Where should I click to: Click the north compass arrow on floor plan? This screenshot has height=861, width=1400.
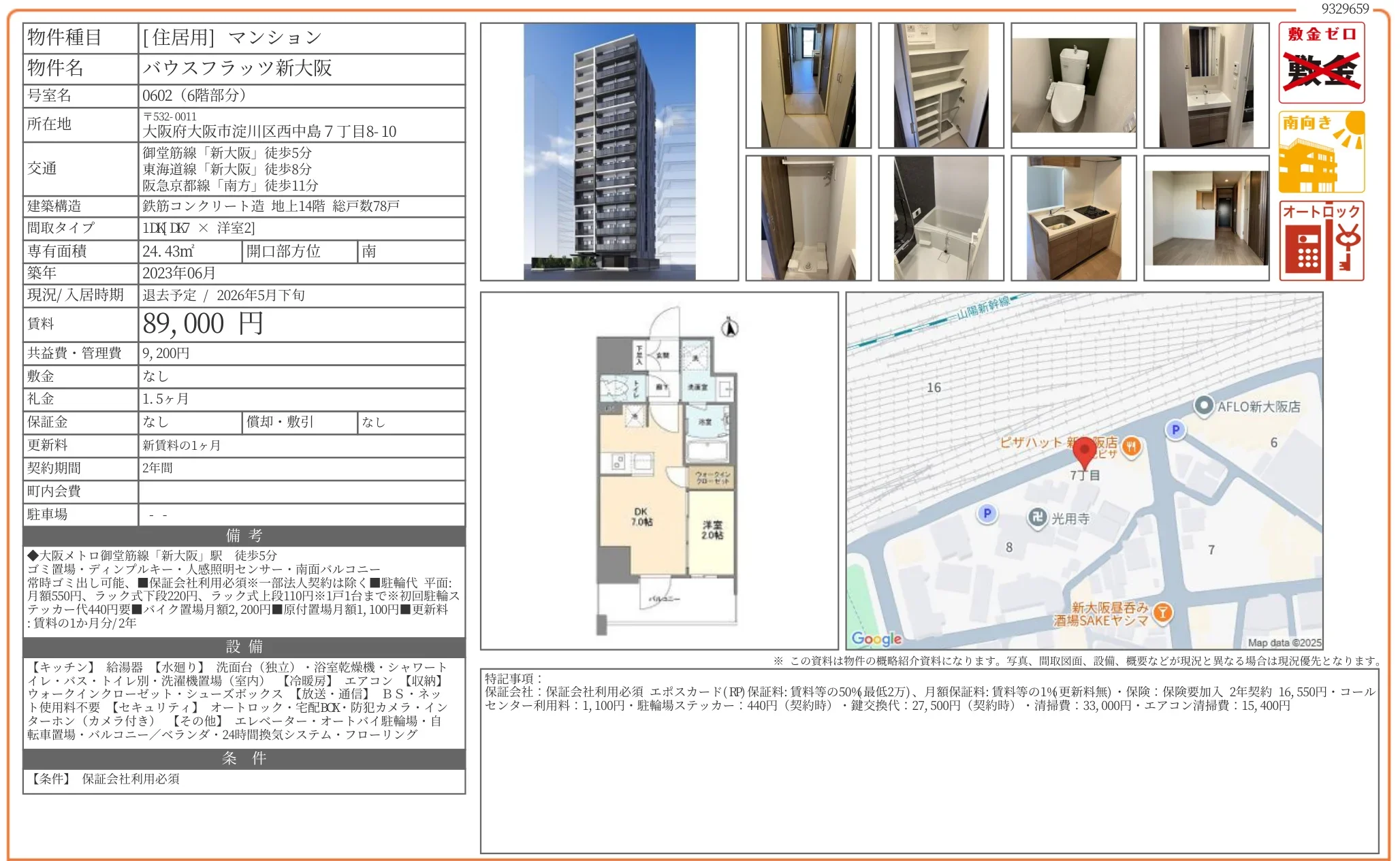(x=730, y=328)
